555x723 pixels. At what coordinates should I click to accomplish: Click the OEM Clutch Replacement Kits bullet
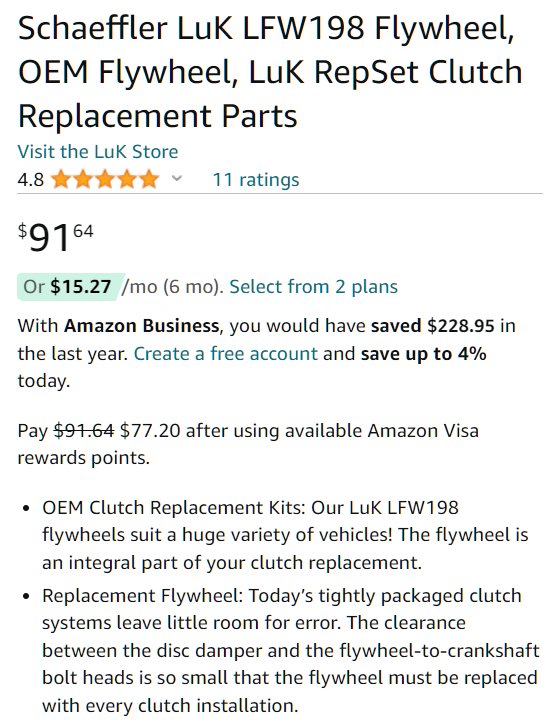[x=285, y=535]
